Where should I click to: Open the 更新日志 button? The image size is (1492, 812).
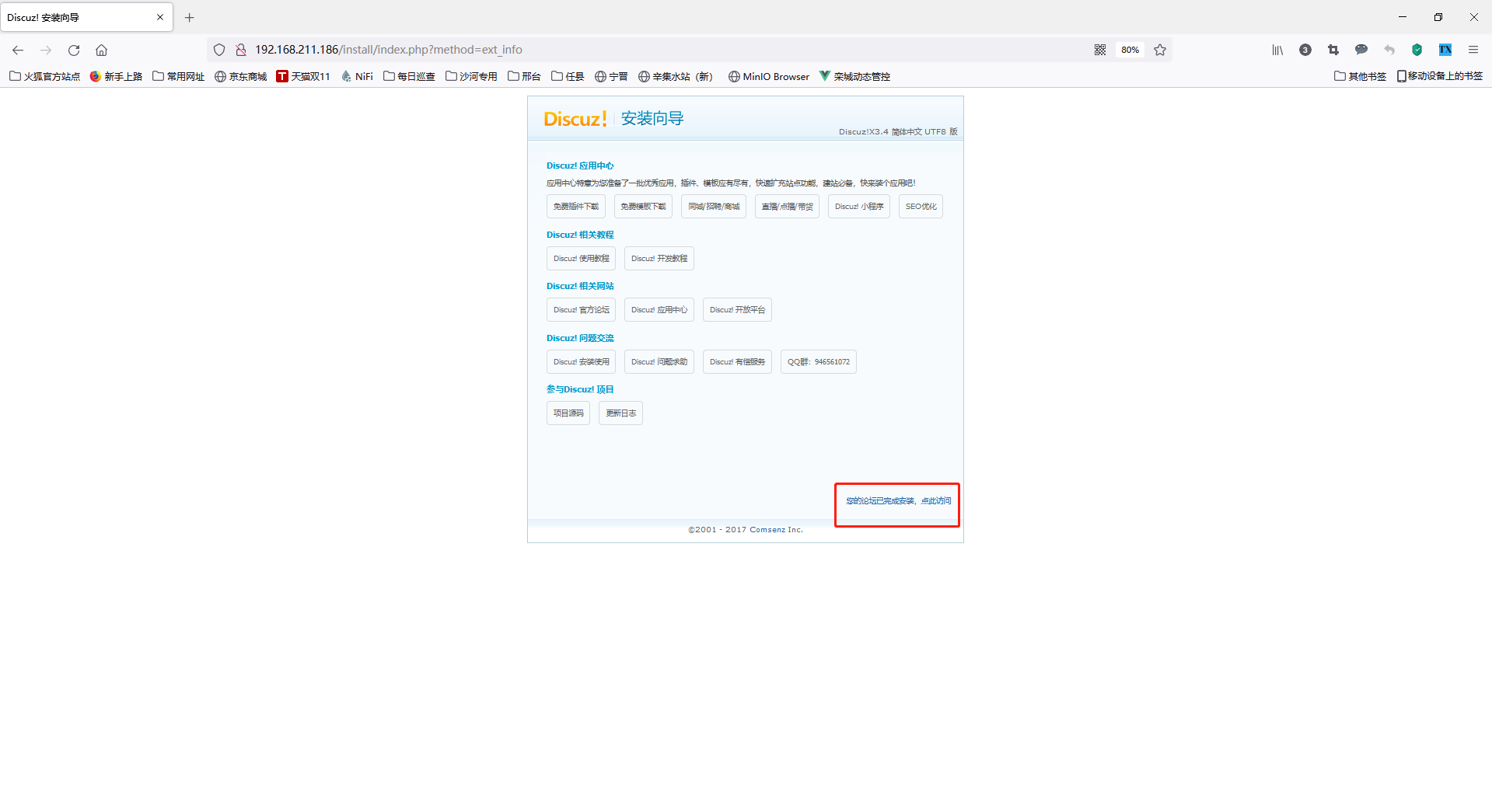(x=620, y=413)
